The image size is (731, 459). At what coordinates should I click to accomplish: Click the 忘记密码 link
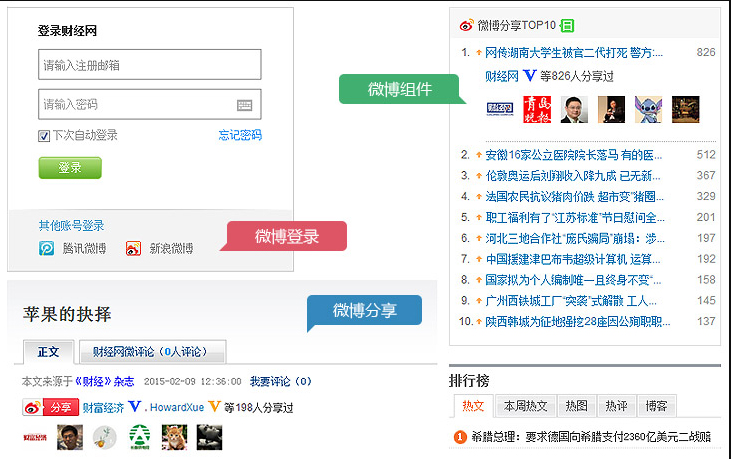pos(240,136)
